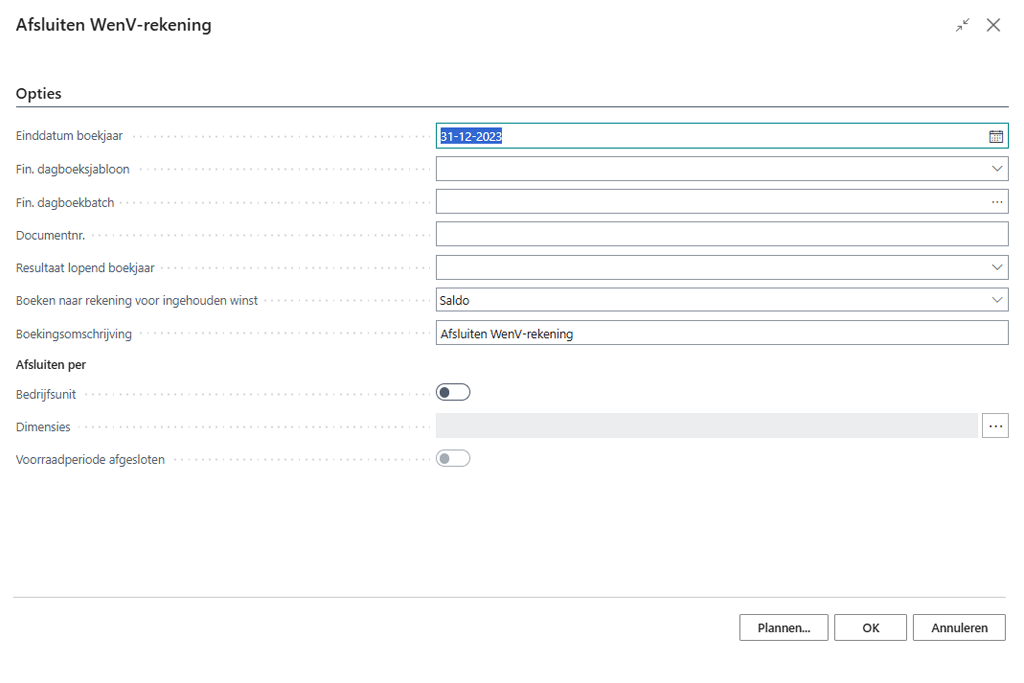
Task: Click the Afsluiten per group label
Action: [x=51, y=364]
